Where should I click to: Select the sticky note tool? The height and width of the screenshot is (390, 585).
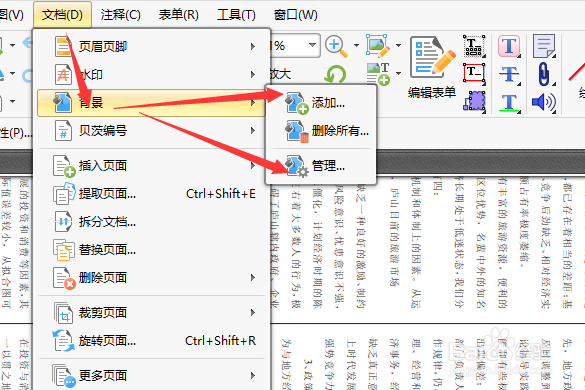coord(544,46)
